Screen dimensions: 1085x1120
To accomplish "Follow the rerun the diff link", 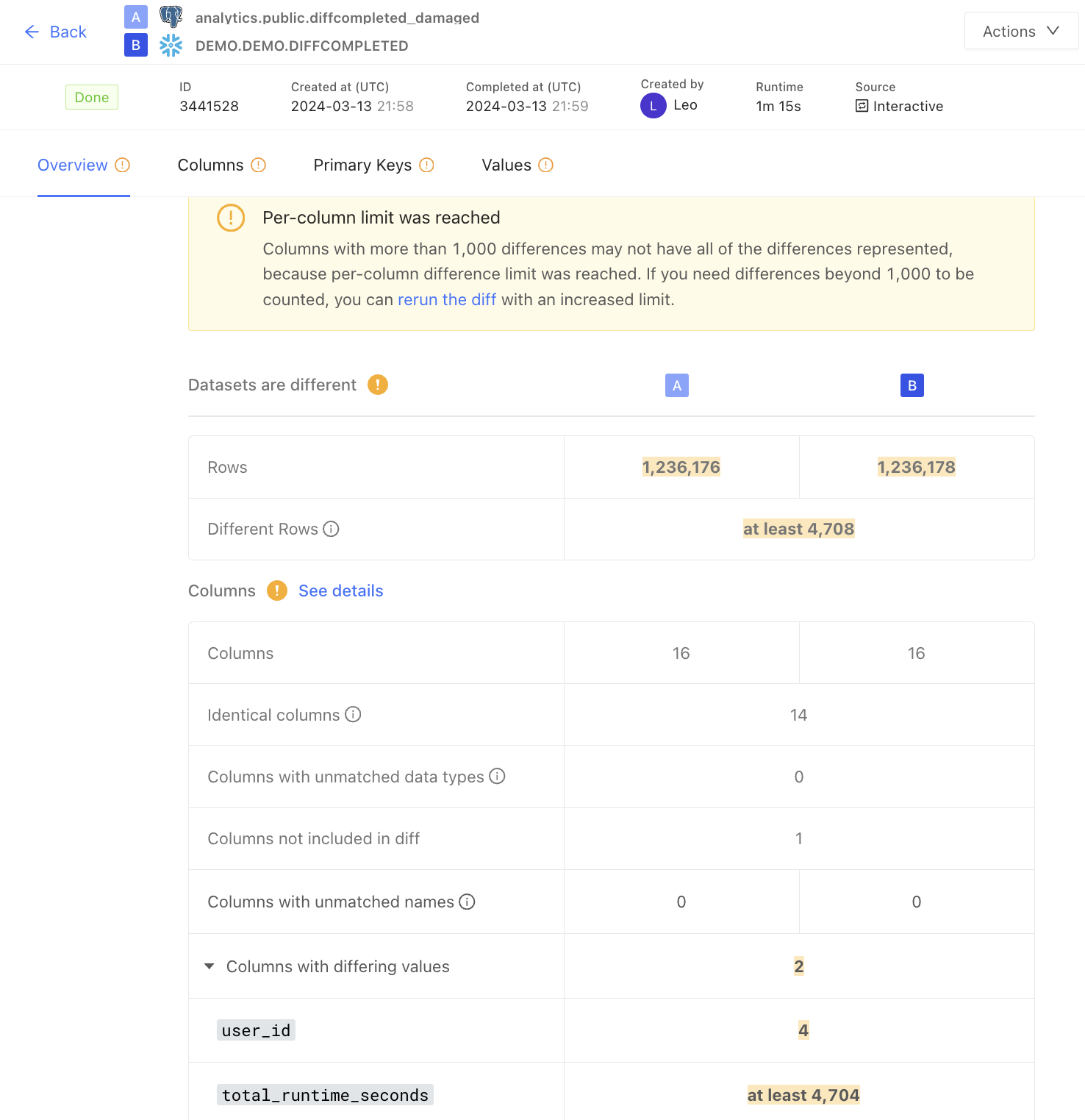I will (447, 299).
